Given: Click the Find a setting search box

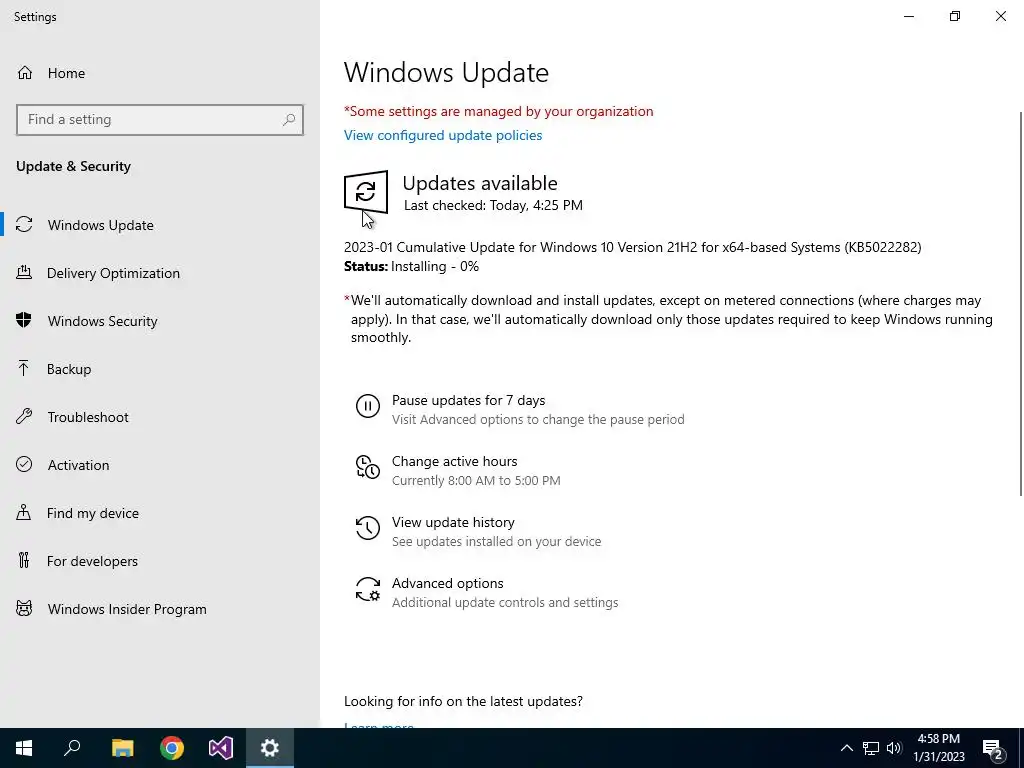Looking at the screenshot, I should [160, 120].
